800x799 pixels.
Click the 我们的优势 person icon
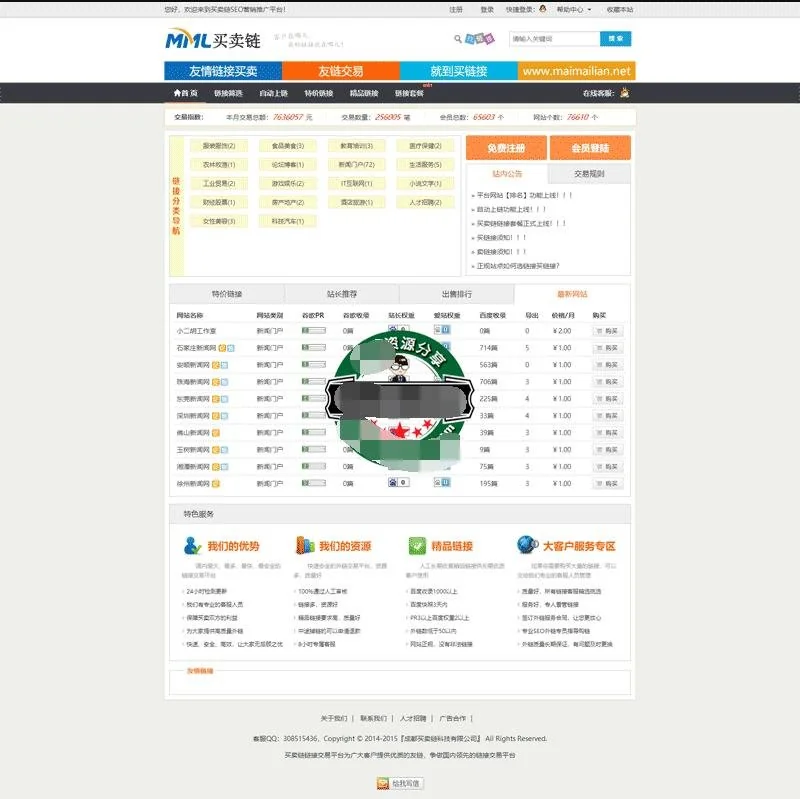(192, 546)
